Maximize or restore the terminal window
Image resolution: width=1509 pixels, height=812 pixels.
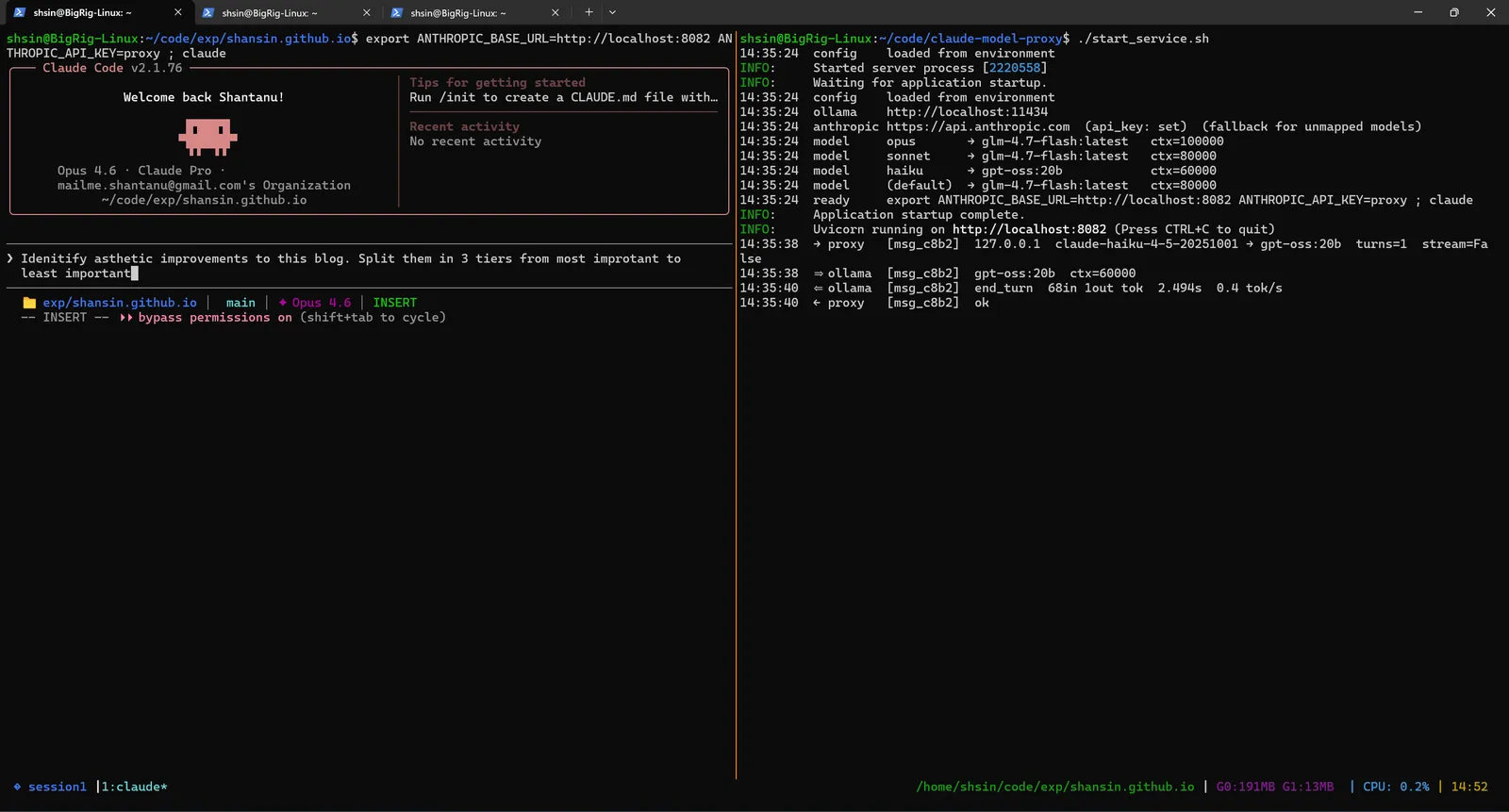1454,12
